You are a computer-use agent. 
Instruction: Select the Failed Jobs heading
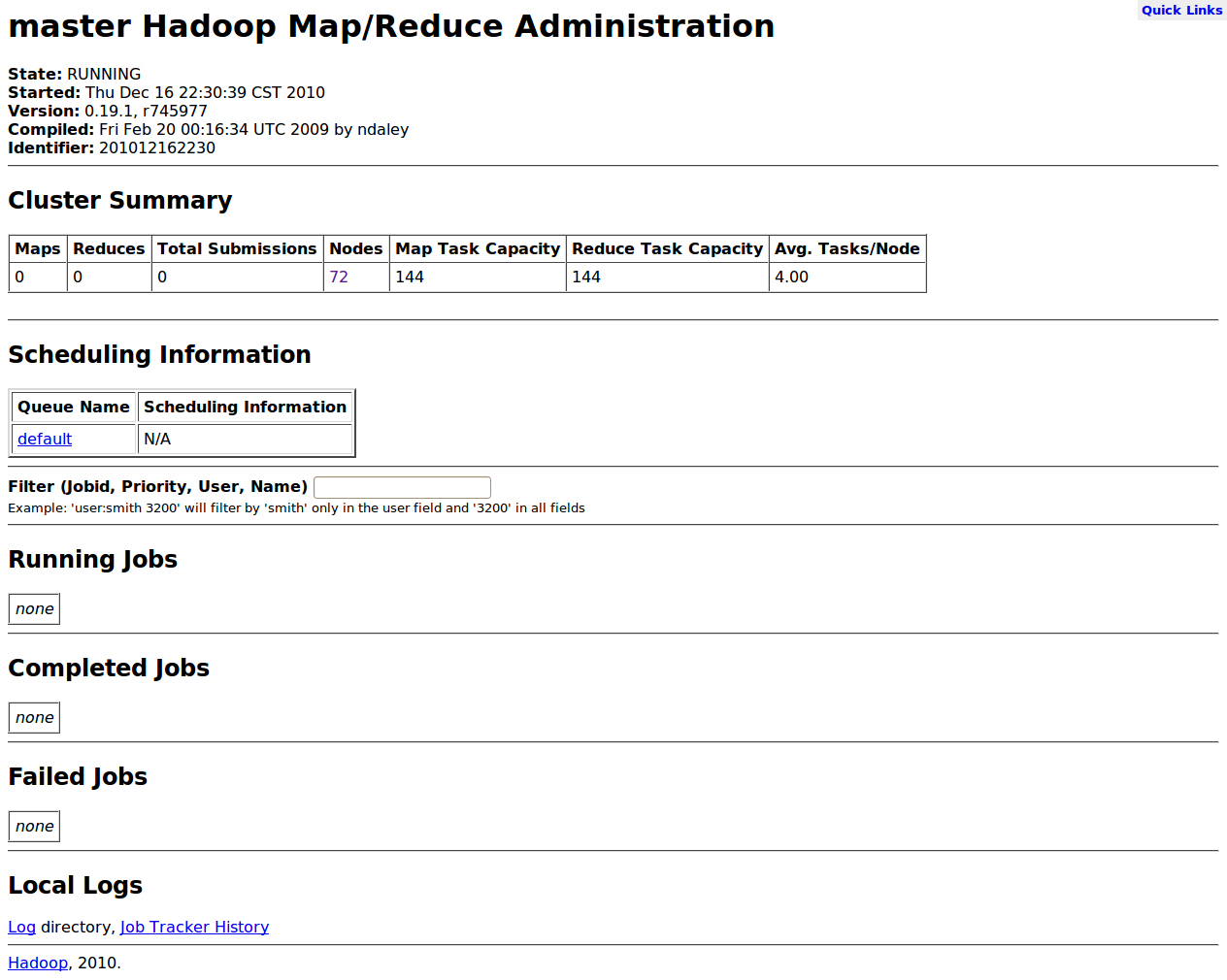tap(78, 776)
